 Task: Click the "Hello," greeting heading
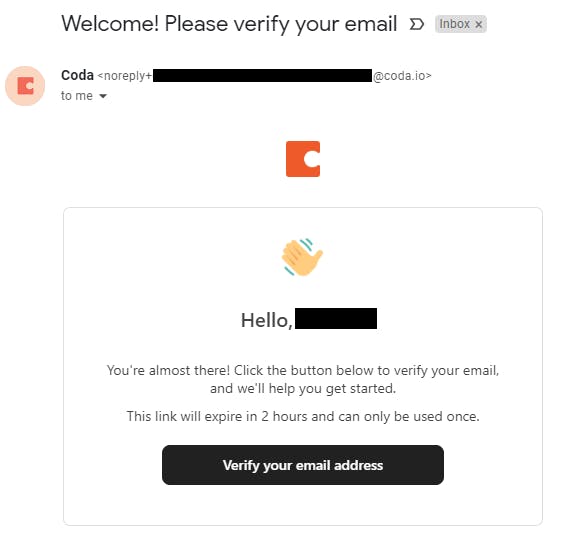pos(266,320)
